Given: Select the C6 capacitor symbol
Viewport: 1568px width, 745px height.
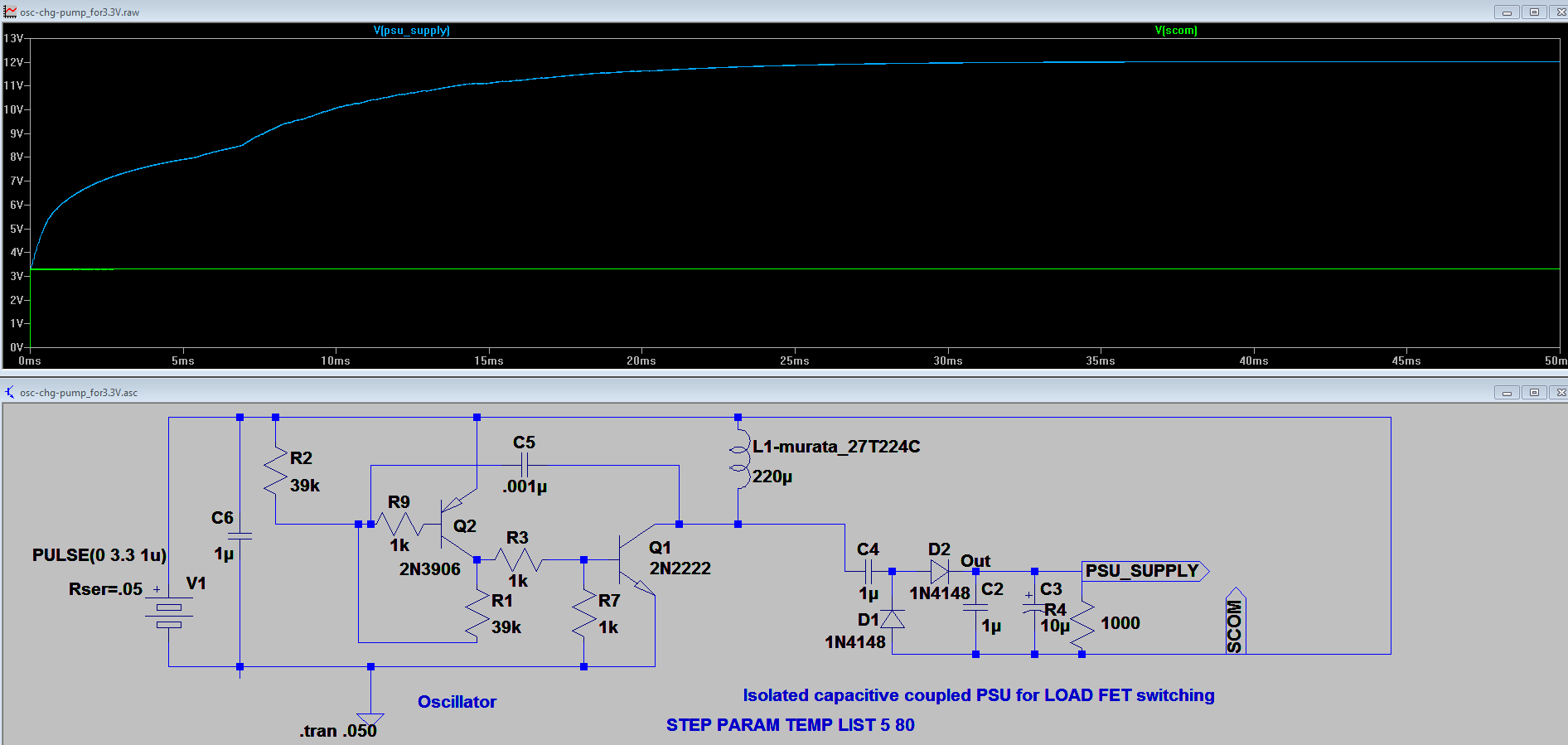Looking at the screenshot, I should [x=240, y=537].
